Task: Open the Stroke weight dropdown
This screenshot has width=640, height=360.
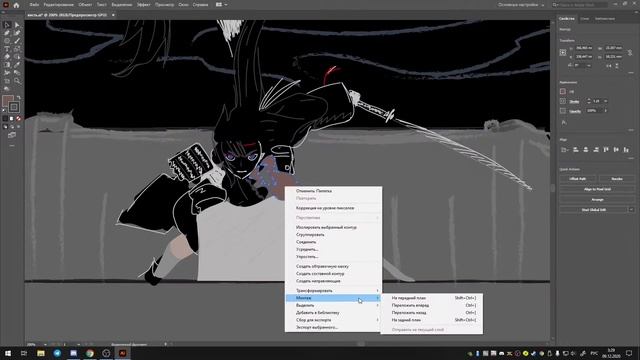Action: (606, 101)
